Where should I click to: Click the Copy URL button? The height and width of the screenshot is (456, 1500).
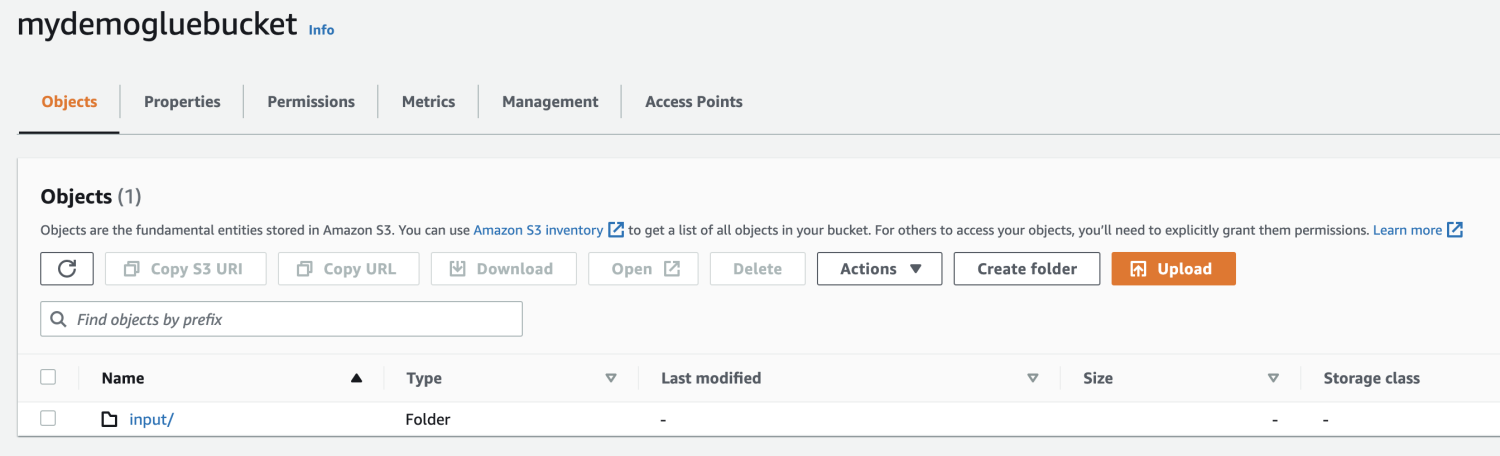tap(348, 269)
